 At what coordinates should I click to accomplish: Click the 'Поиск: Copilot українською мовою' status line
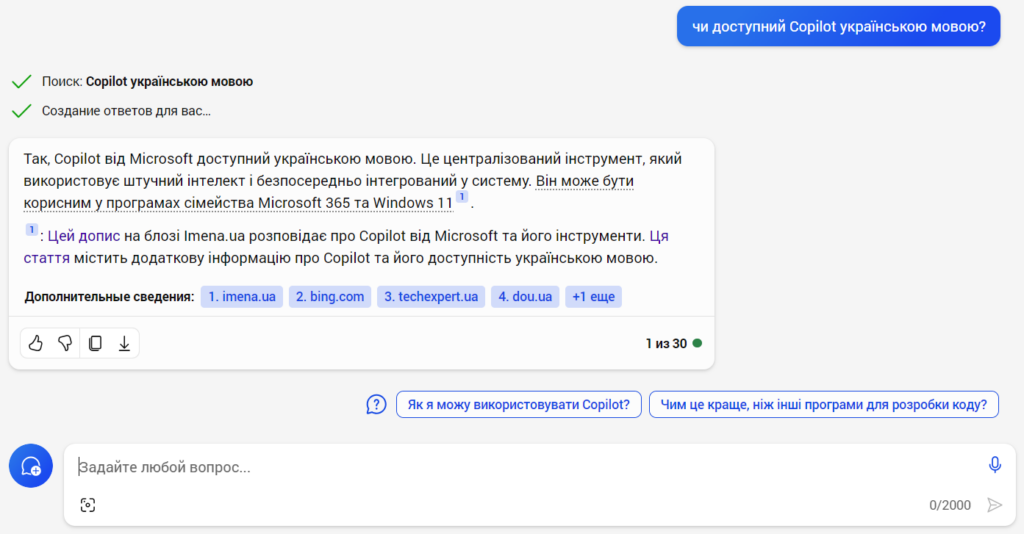147,82
